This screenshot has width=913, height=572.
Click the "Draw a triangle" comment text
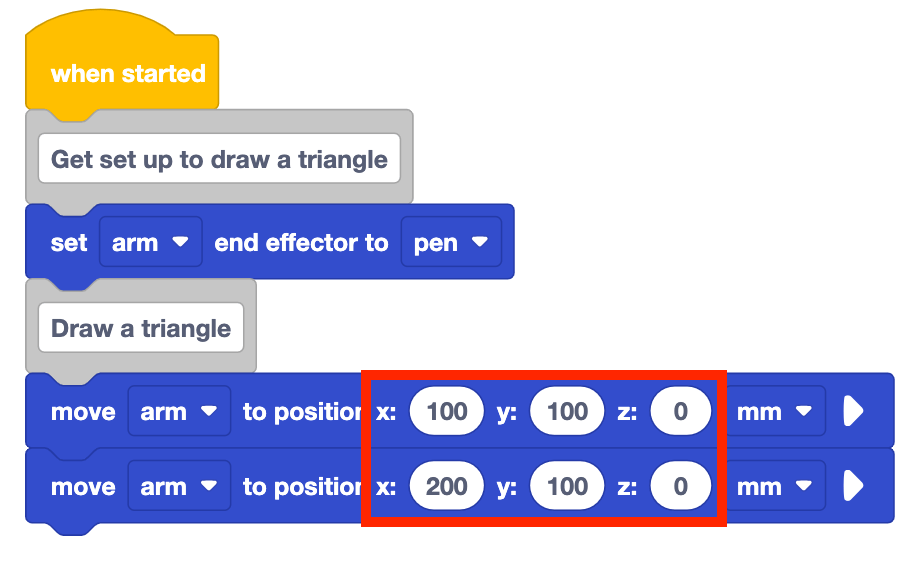pos(141,329)
